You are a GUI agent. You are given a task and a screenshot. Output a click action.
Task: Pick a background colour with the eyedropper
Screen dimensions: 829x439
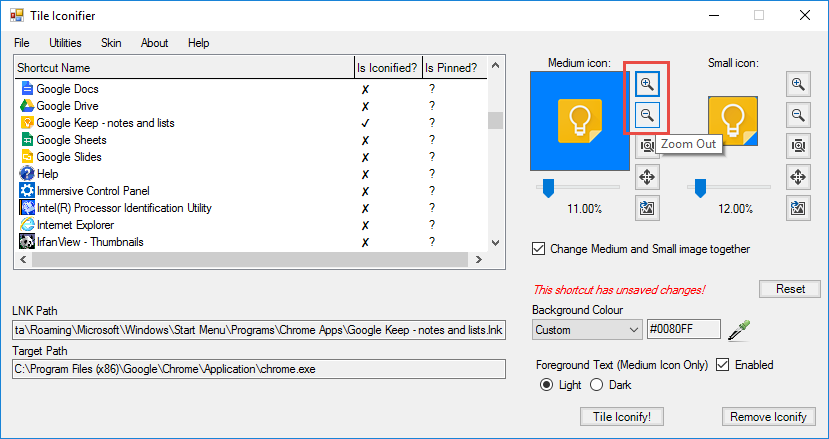738,328
